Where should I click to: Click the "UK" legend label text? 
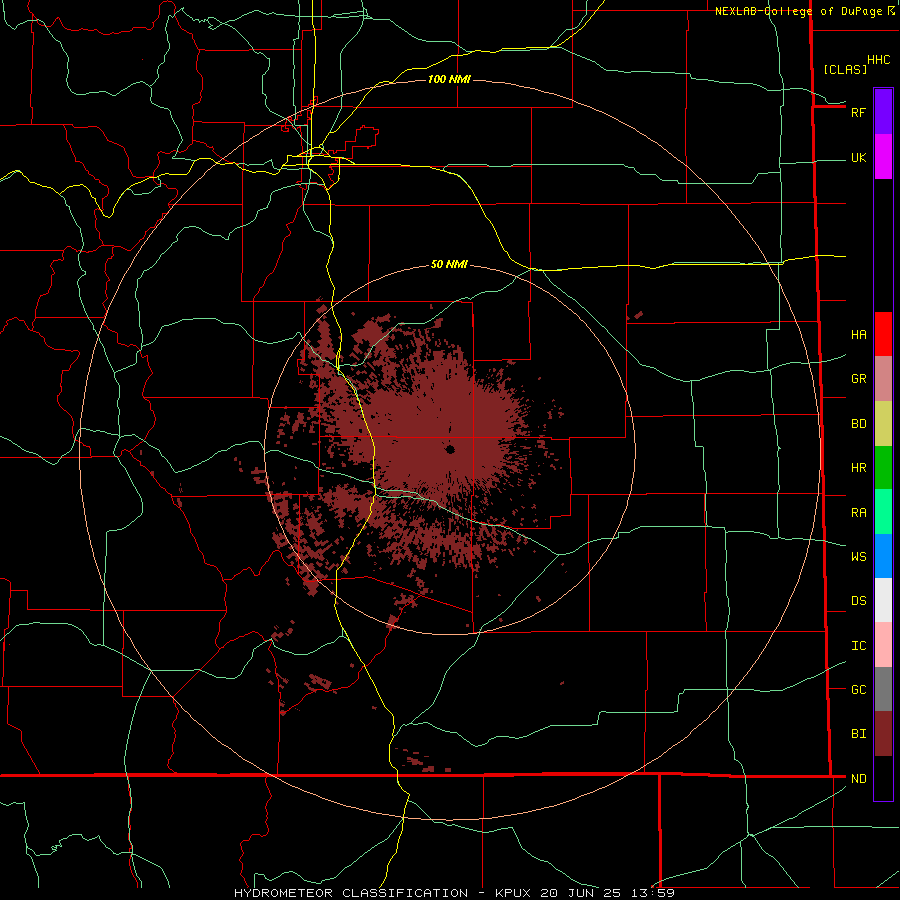(x=858, y=158)
